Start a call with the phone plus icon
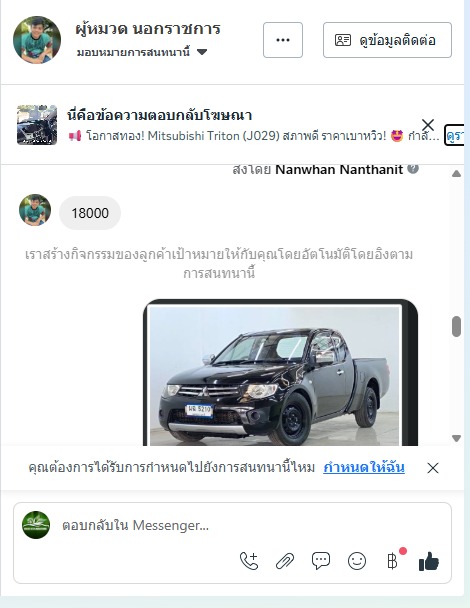 coord(249,561)
